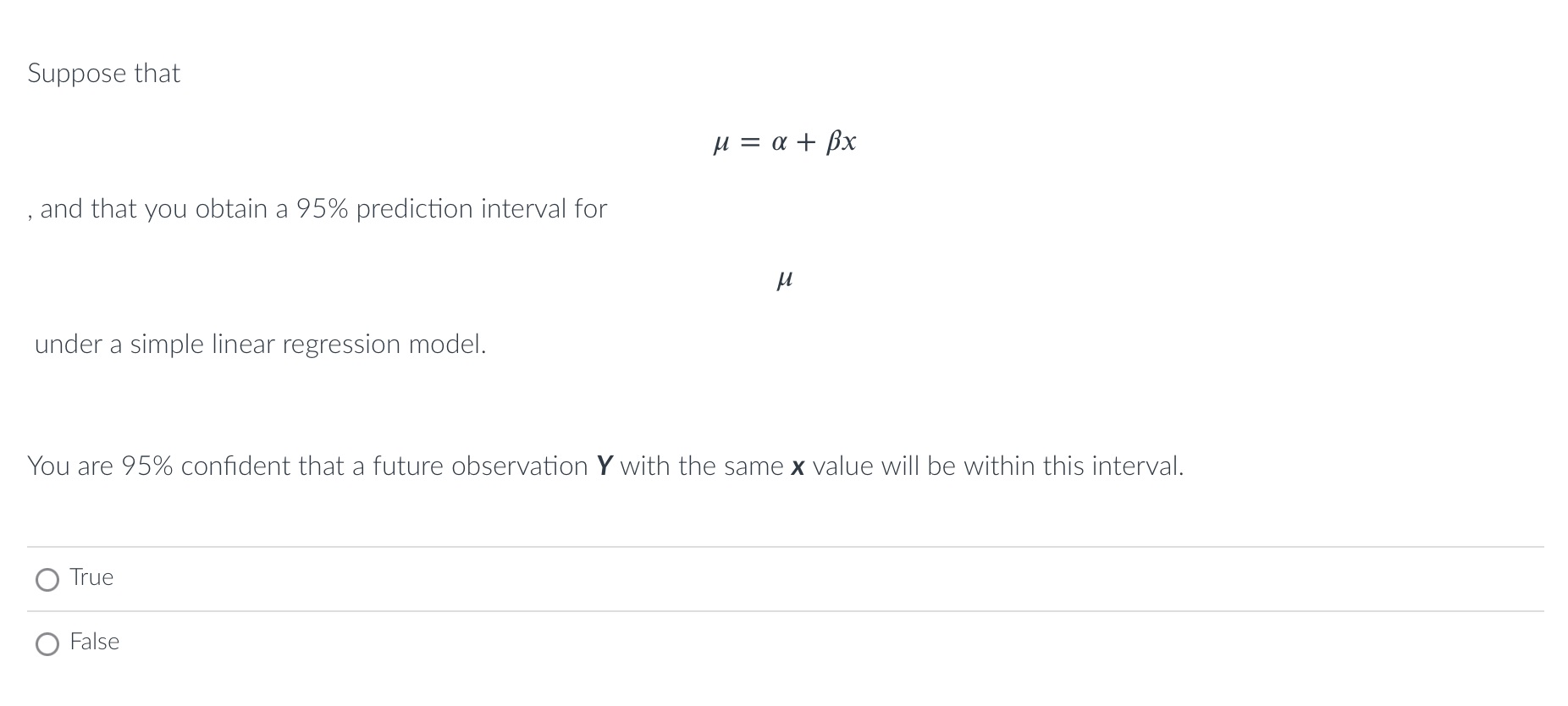
Task: Click the divider line above the True option
Action: tap(784, 546)
